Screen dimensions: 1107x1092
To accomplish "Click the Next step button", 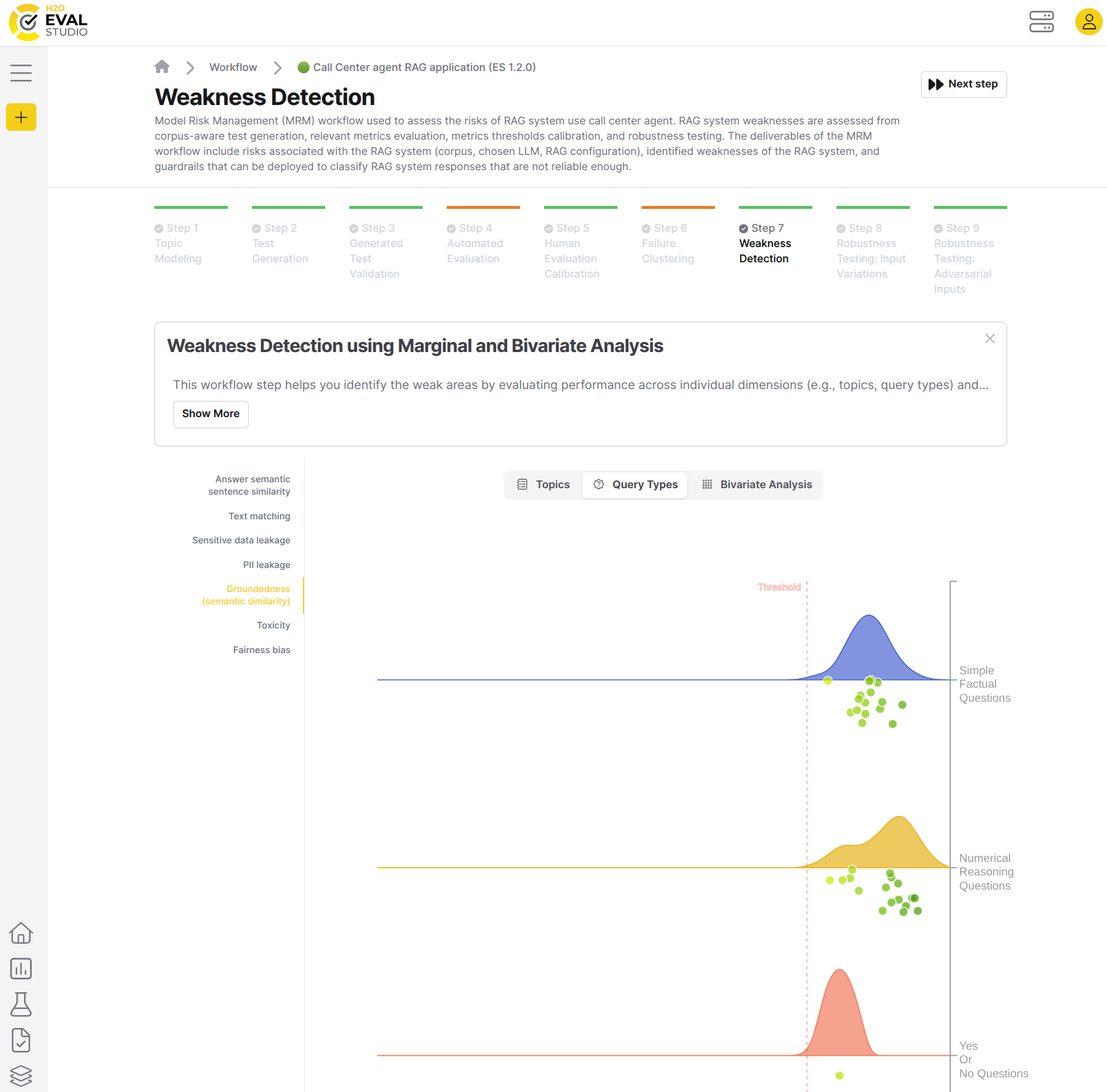I will [963, 84].
